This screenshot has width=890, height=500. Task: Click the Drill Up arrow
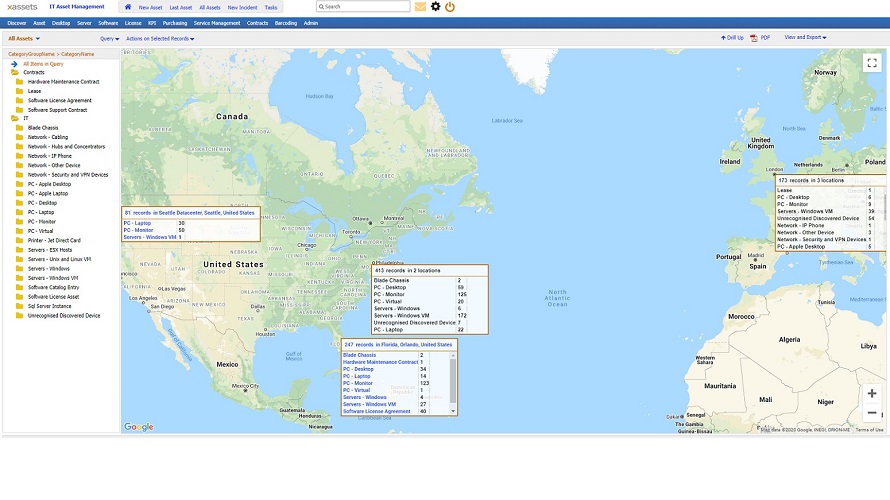coord(723,37)
